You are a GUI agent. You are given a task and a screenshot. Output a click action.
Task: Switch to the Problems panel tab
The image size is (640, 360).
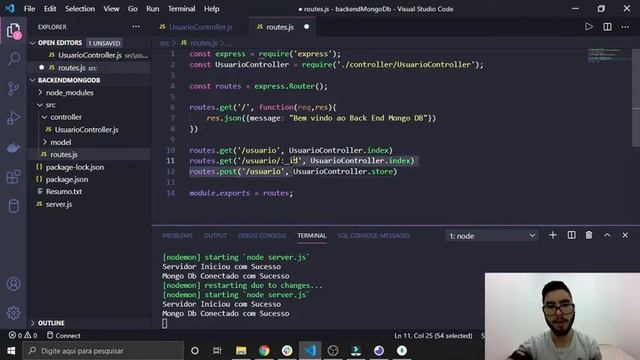tap(177, 236)
